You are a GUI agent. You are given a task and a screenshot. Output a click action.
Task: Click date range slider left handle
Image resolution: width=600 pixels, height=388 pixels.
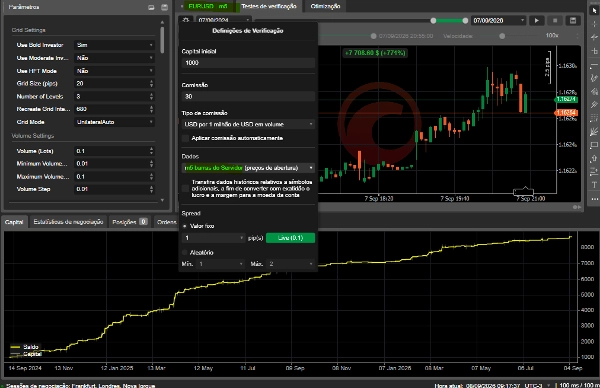pos(433,21)
